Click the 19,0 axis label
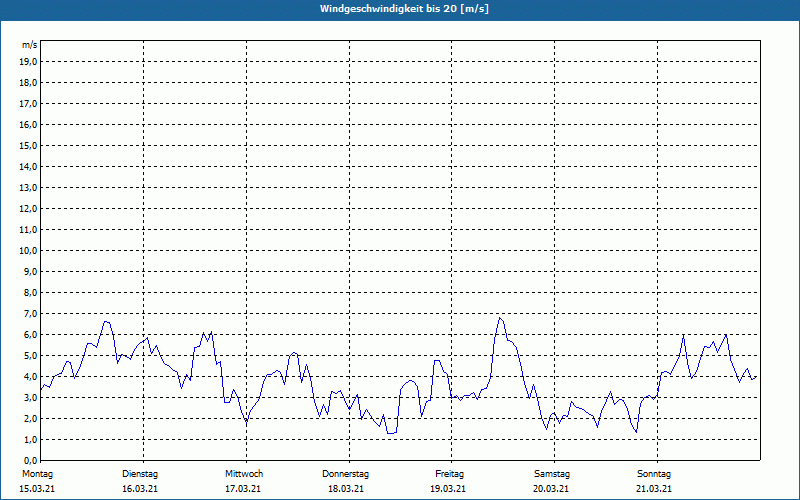800x500 pixels. click(28, 62)
